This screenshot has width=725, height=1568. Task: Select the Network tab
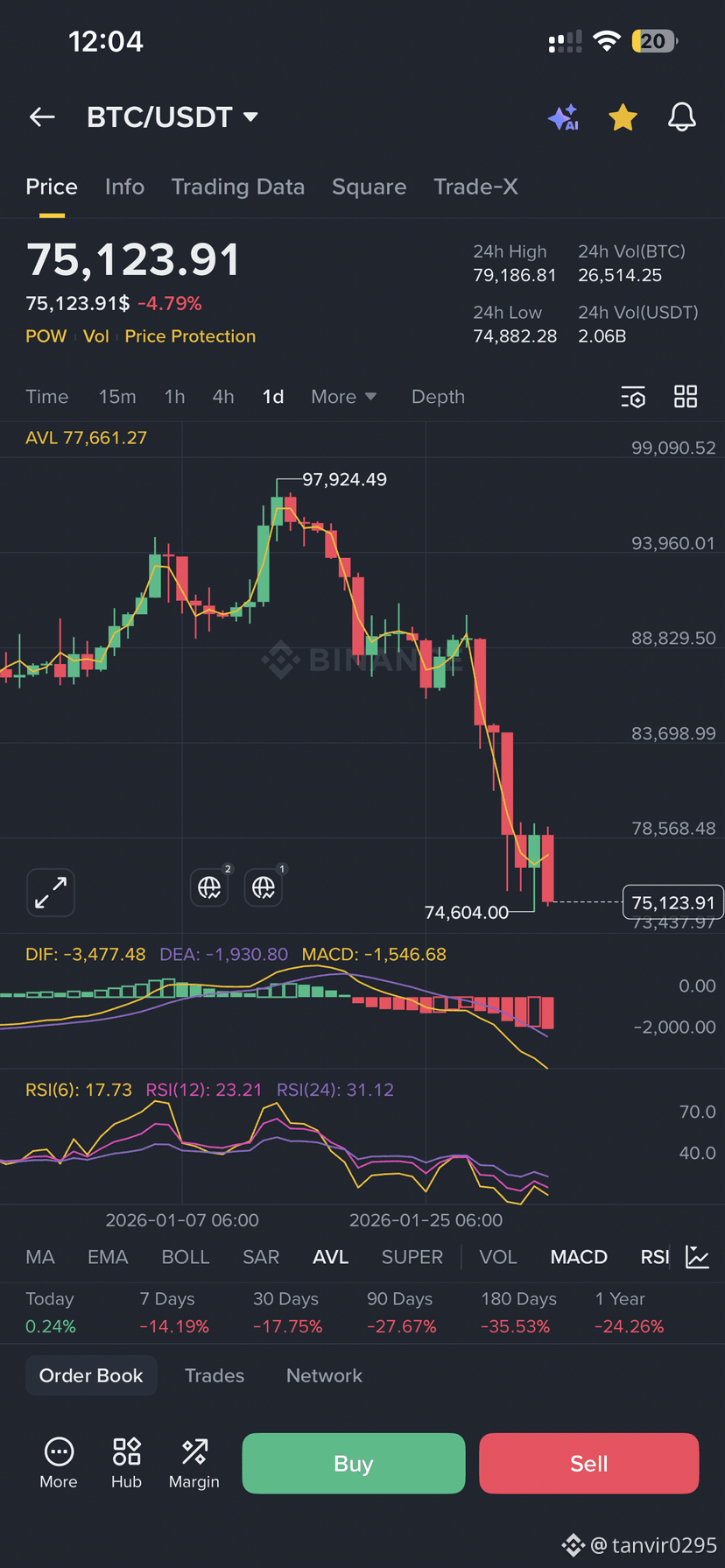click(x=324, y=1375)
